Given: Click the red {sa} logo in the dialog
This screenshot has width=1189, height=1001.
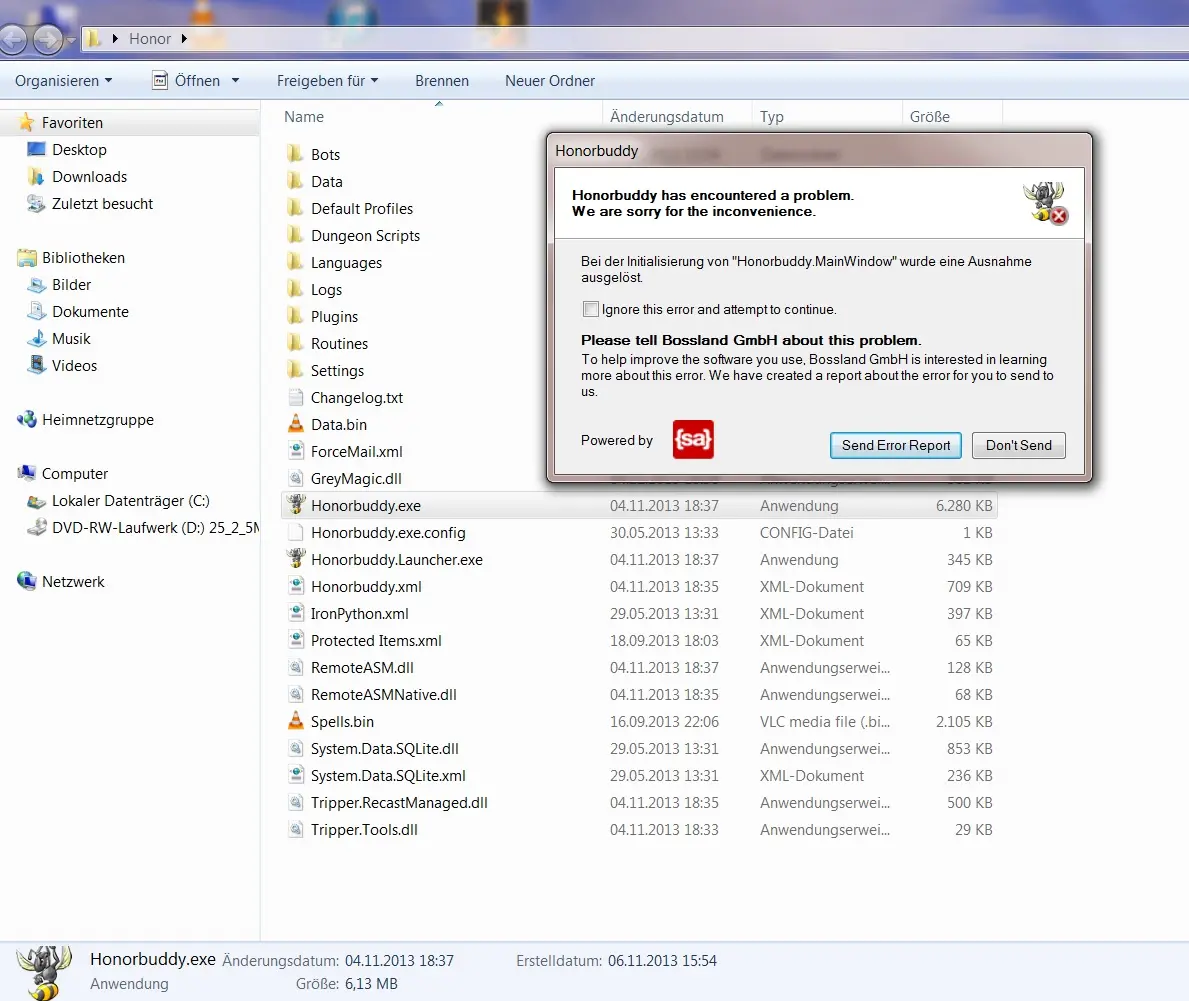Looking at the screenshot, I should pyautogui.click(x=693, y=439).
